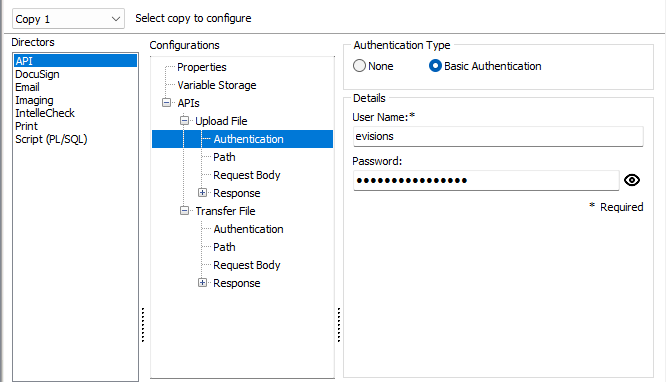The image size is (666, 382).
Task: Collapse the Upload File node
Action: [x=184, y=121]
